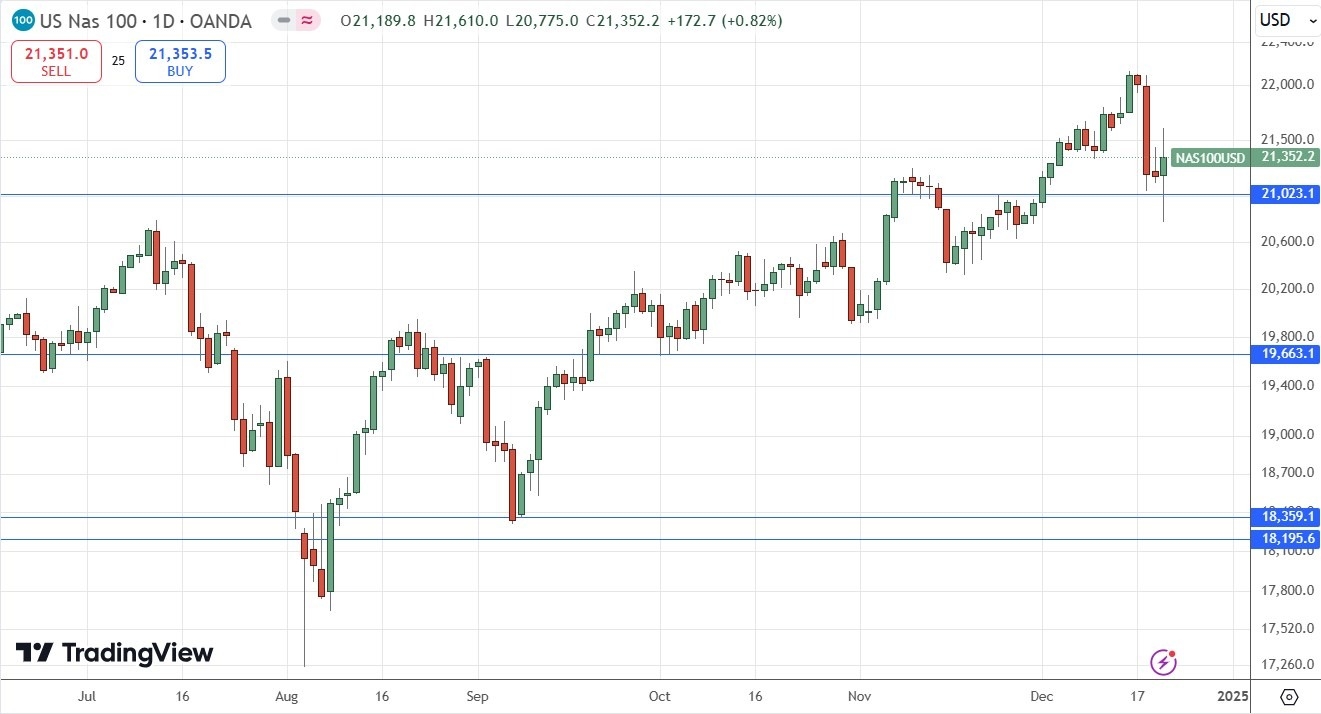
Task: Click the blue 21,023.1 price level label
Action: coord(1286,194)
